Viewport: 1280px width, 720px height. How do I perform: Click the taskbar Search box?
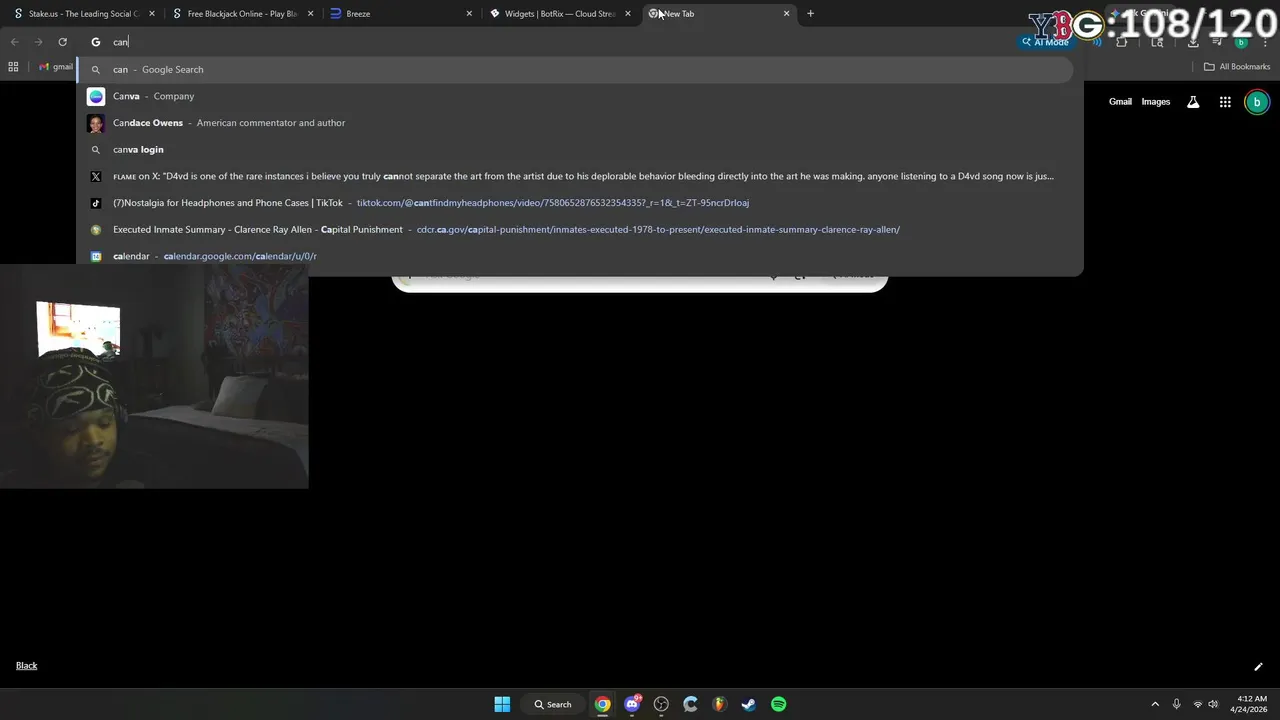point(553,704)
